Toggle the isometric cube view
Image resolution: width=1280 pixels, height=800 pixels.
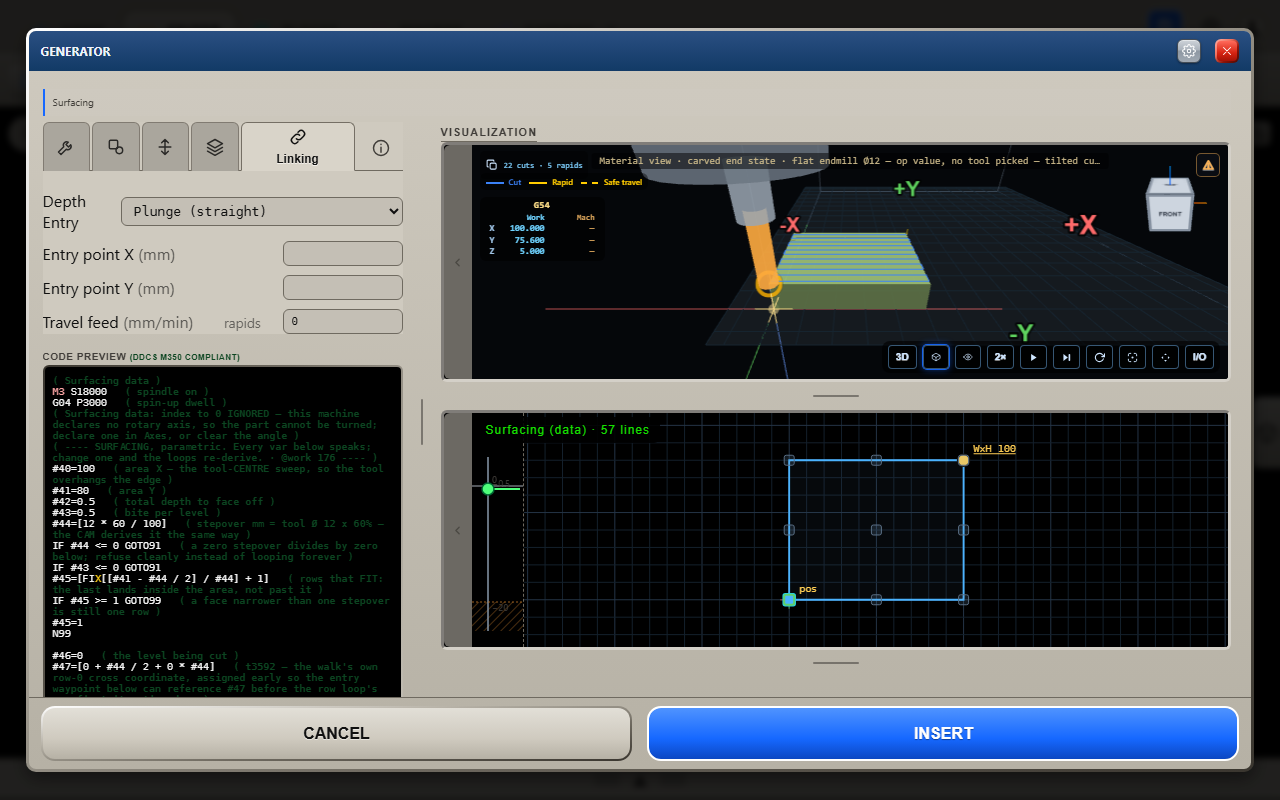[936, 357]
